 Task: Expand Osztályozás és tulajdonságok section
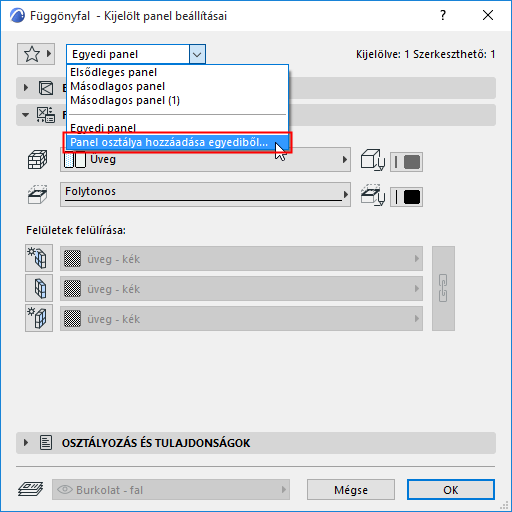26,443
